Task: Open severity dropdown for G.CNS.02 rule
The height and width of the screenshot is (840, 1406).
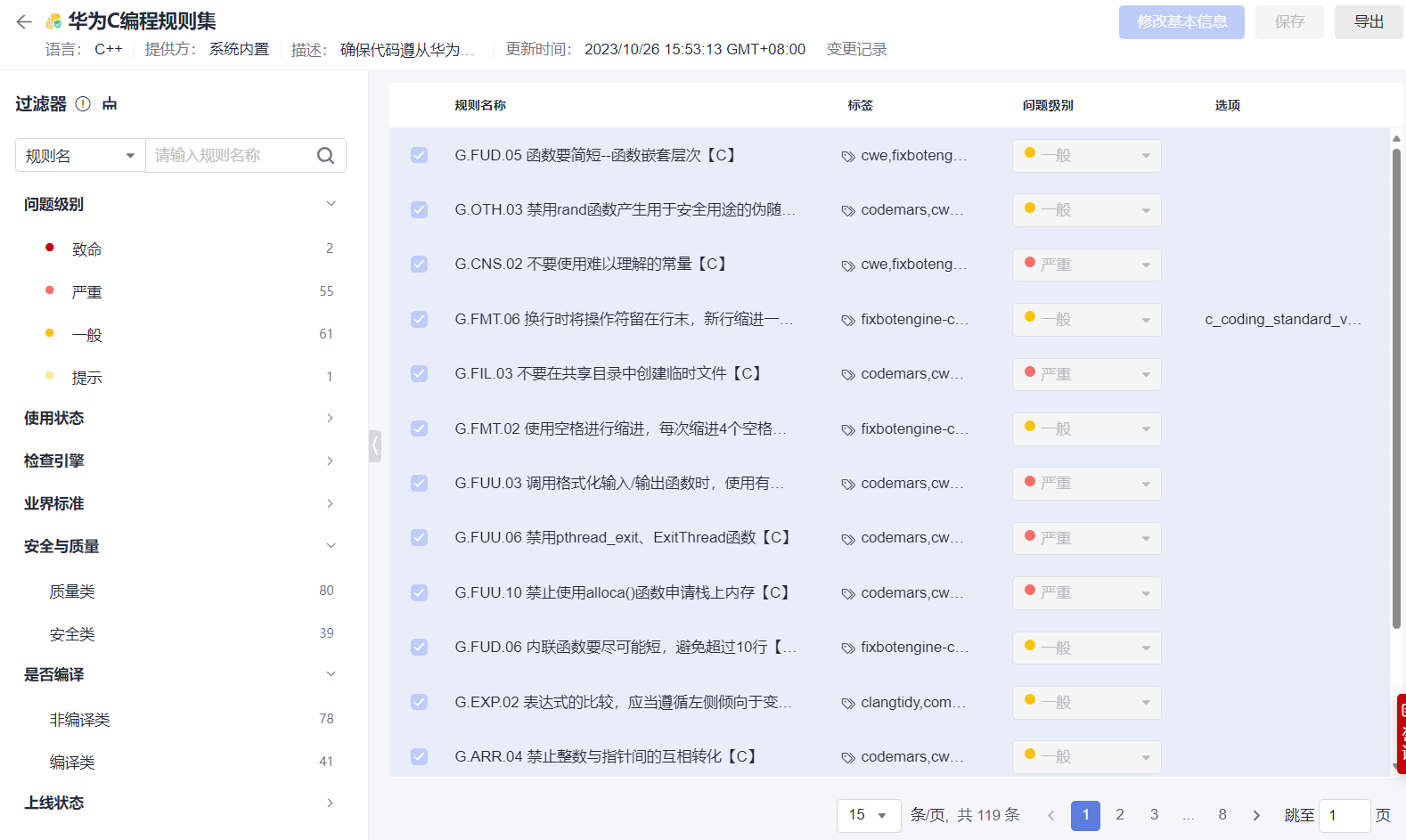Action: pos(1086,265)
